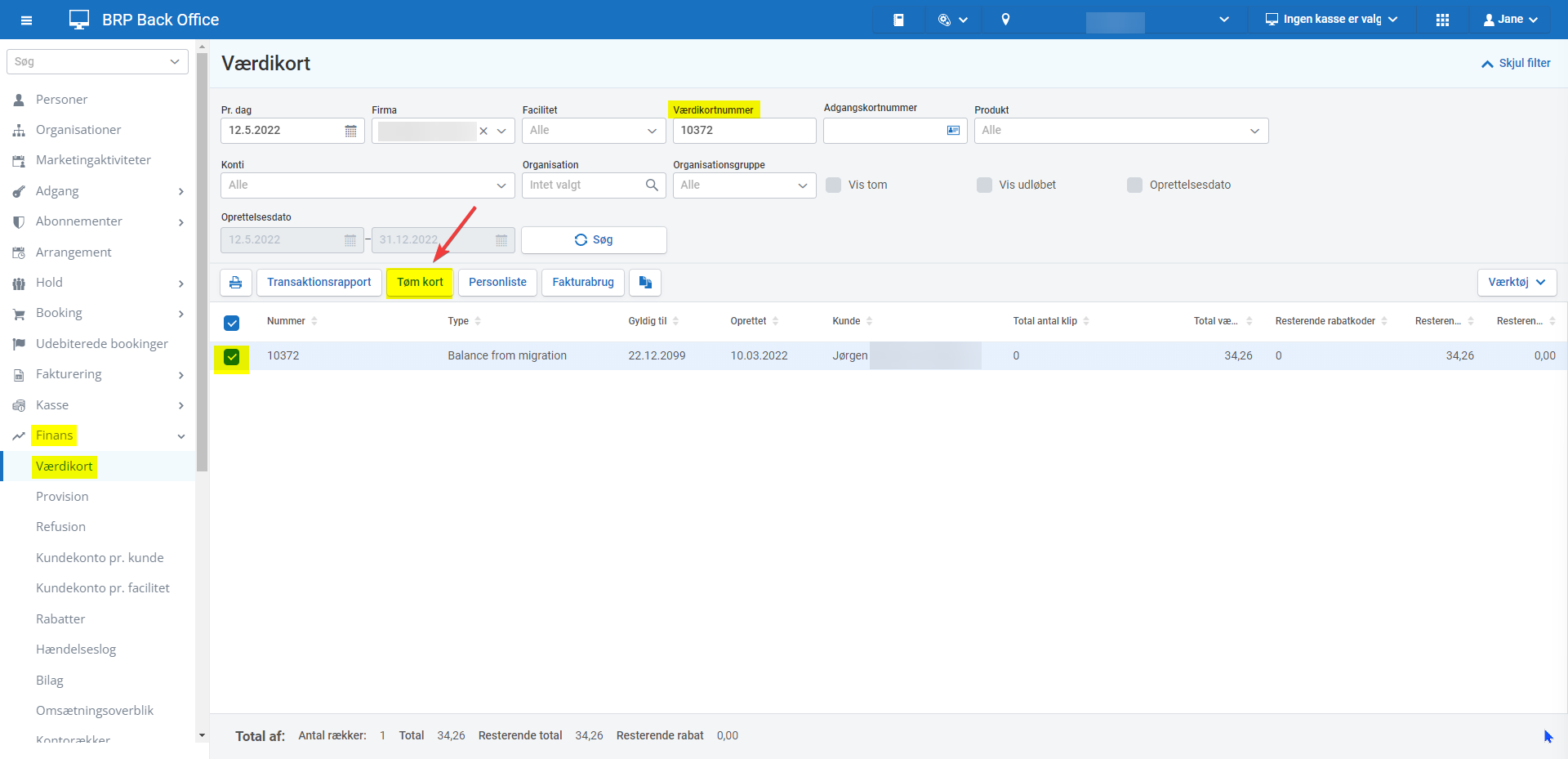The width and height of the screenshot is (1568, 759).
Task: Open Personer in the sidebar
Action: 61,99
